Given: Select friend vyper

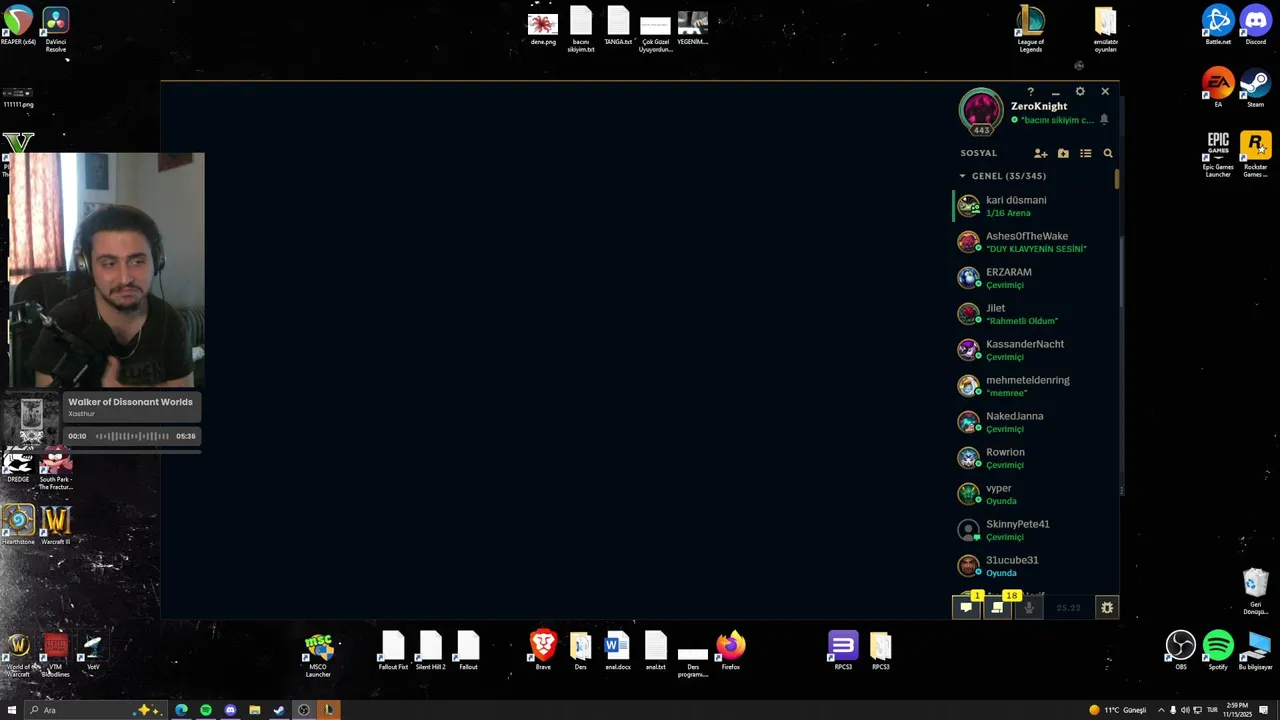Looking at the screenshot, I should pos(1033,494).
